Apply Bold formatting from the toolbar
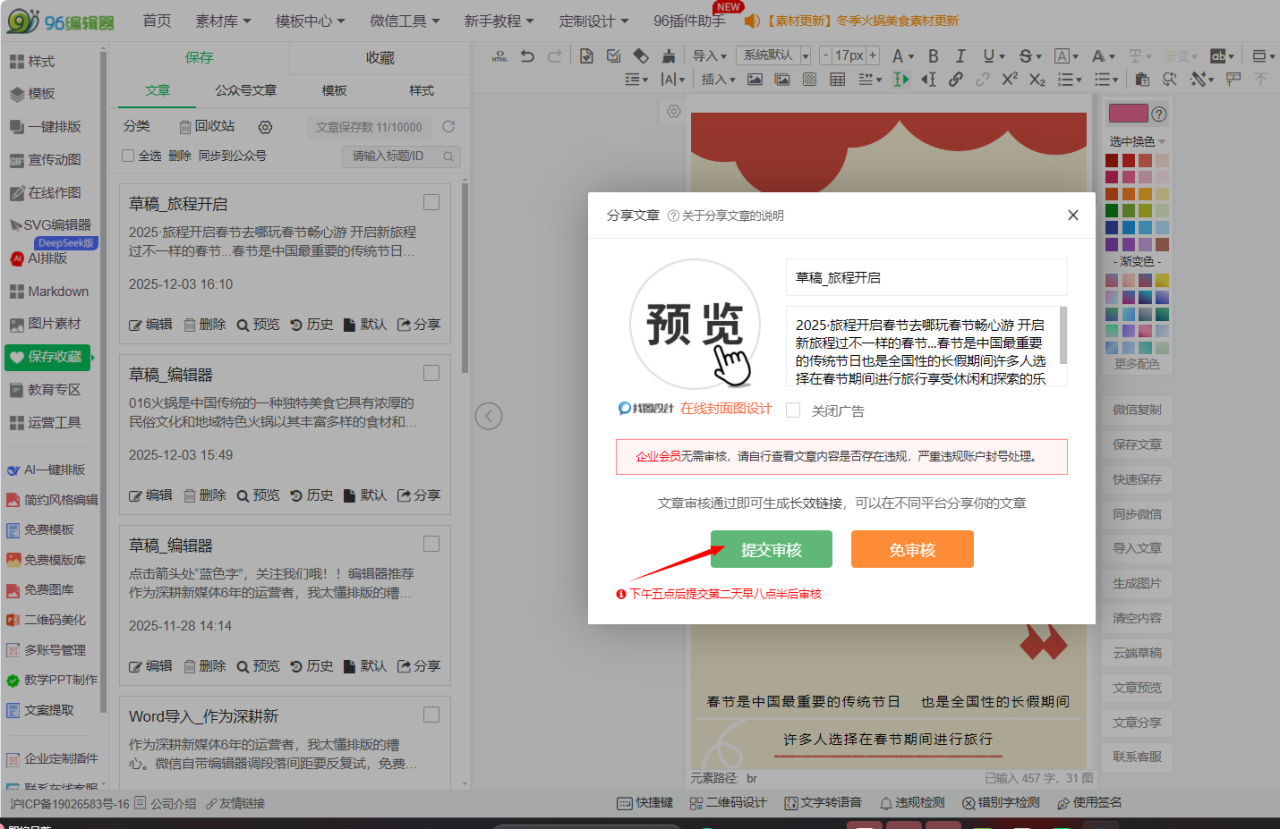 (x=933, y=57)
